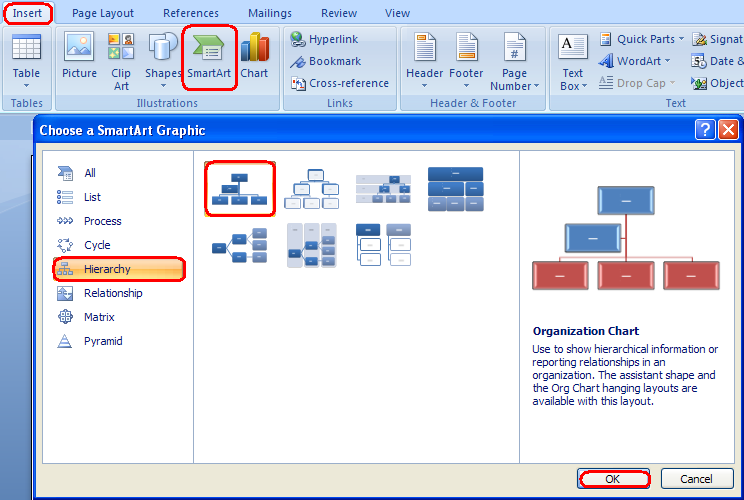
Task: Open dialog Help with the question mark
Action: [705, 130]
